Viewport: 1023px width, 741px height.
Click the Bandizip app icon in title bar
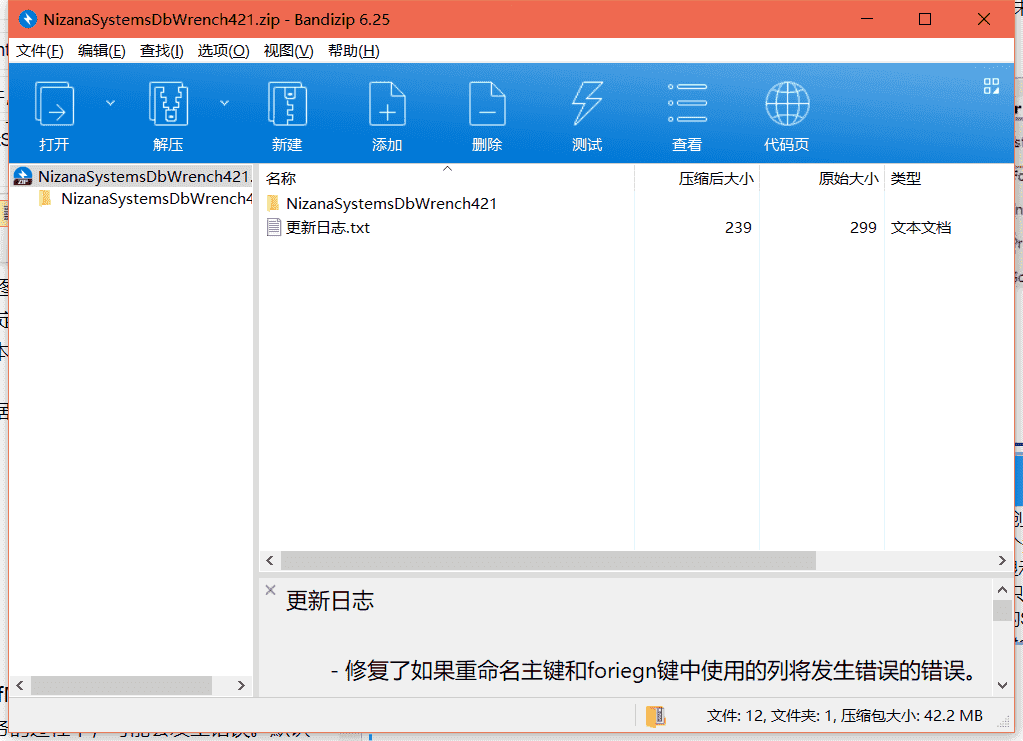click(x=27, y=20)
